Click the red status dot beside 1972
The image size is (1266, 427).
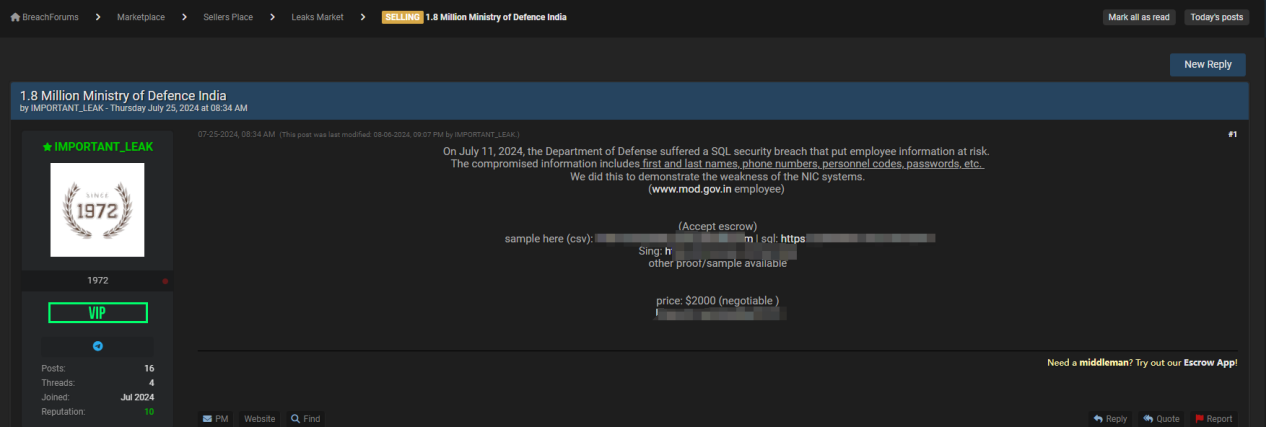[x=165, y=281]
